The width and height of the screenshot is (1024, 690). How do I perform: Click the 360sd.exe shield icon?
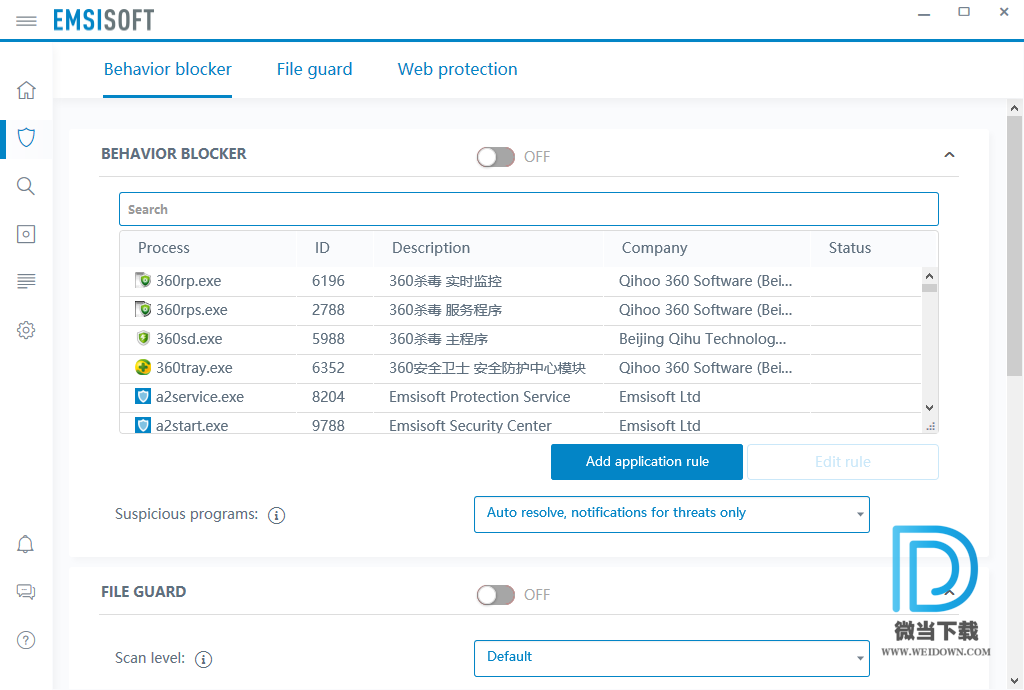coord(143,338)
